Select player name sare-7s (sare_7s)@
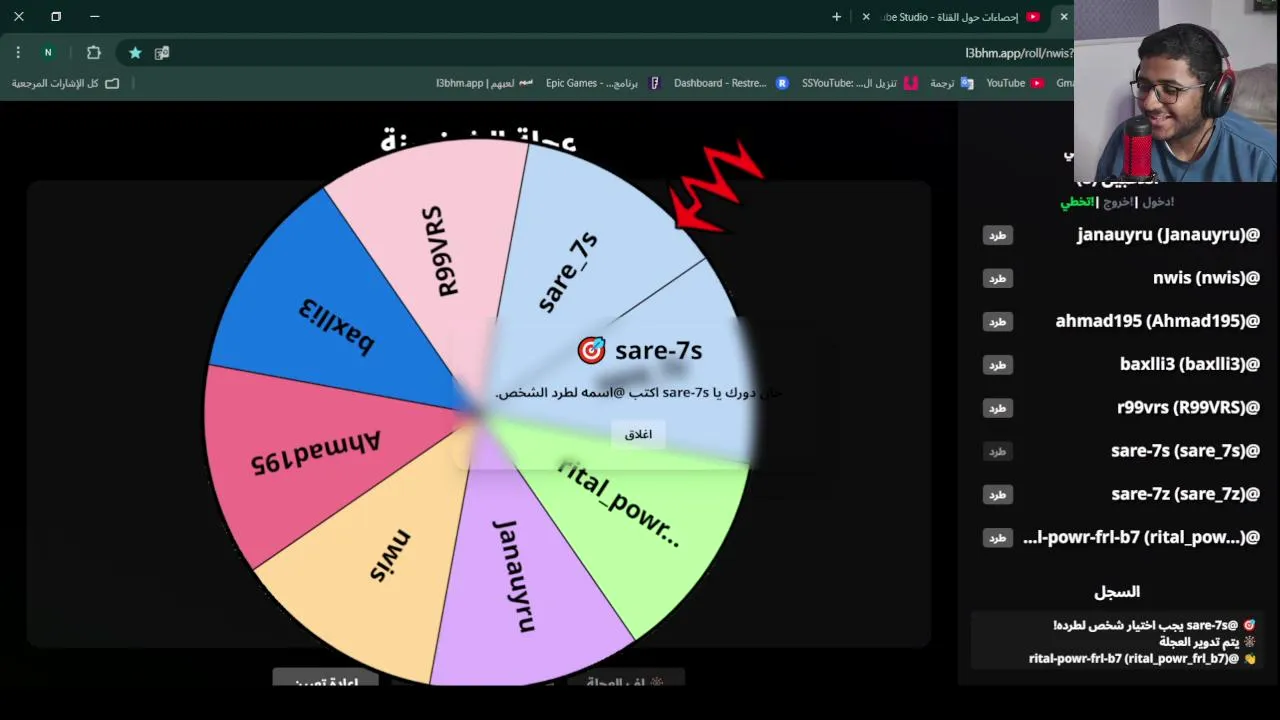Screen dimensions: 1280x720 click(x=1185, y=451)
